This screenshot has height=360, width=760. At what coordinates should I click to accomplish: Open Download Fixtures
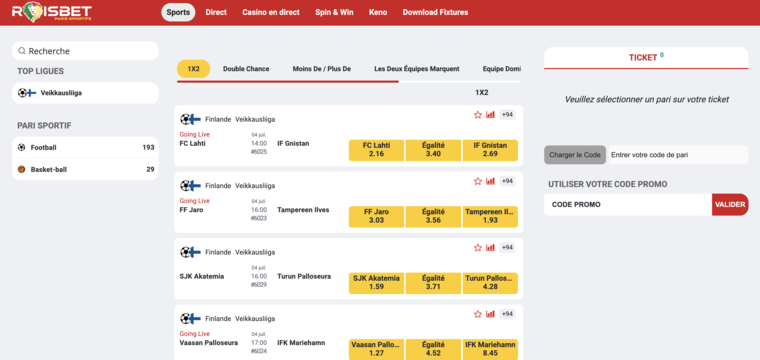click(x=435, y=12)
